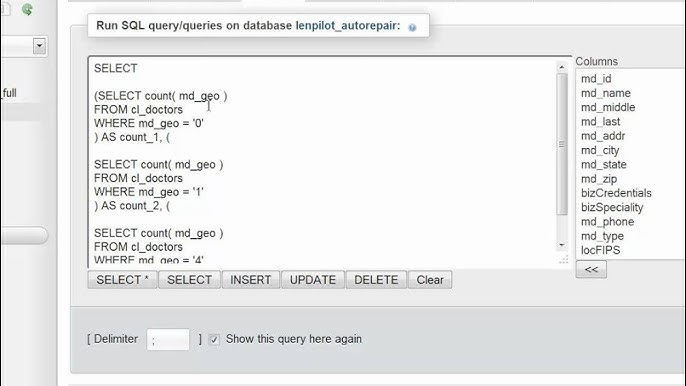Open the SQL help question-mark icon
686x386 pixels.
412,27
